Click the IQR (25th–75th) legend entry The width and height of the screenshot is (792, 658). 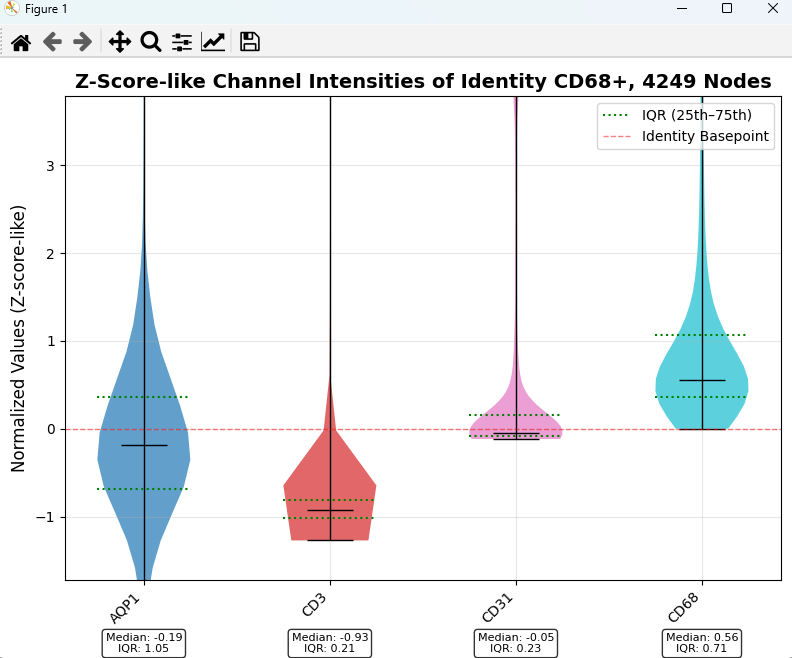pos(677,115)
